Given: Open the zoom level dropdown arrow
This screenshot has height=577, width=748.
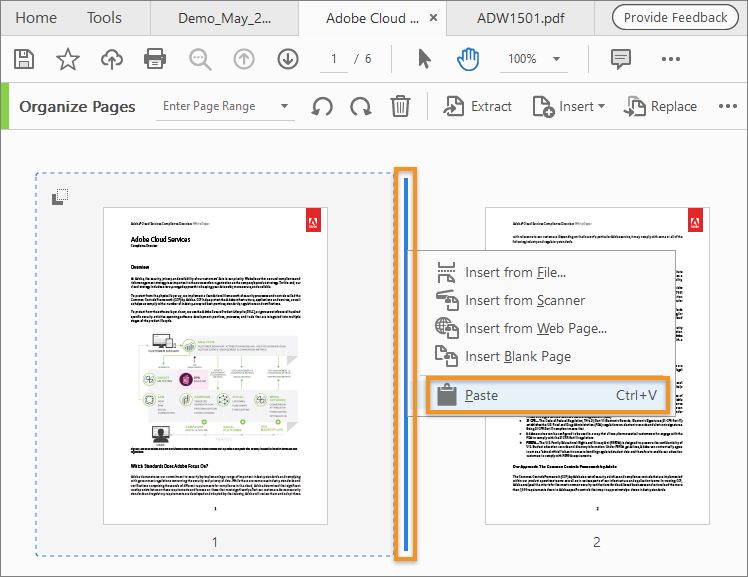Looking at the screenshot, I should (556, 59).
